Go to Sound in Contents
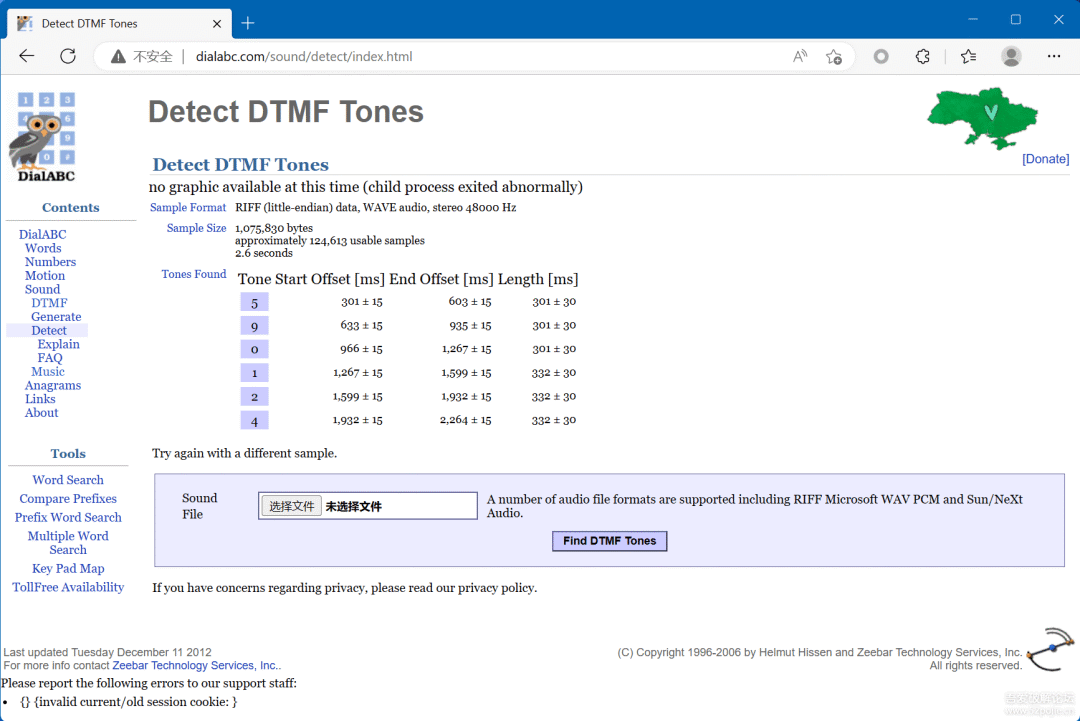The width and height of the screenshot is (1080, 721). [x=42, y=289]
